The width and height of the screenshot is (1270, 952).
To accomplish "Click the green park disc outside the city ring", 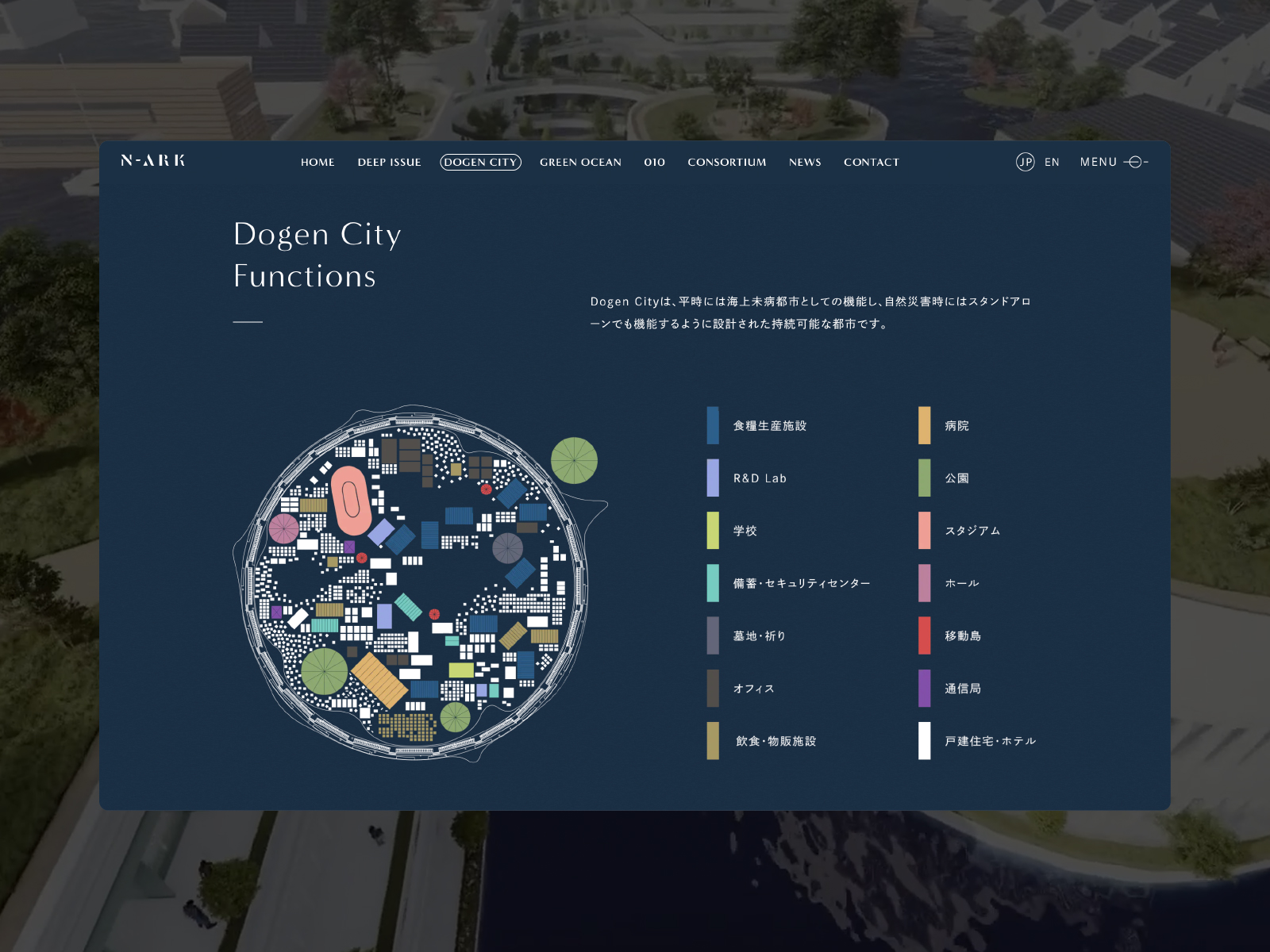I will [x=574, y=460].
